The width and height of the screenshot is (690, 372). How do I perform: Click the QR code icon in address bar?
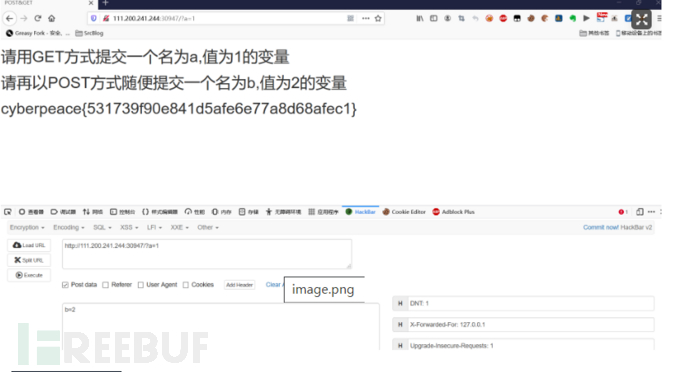[350, 18]
